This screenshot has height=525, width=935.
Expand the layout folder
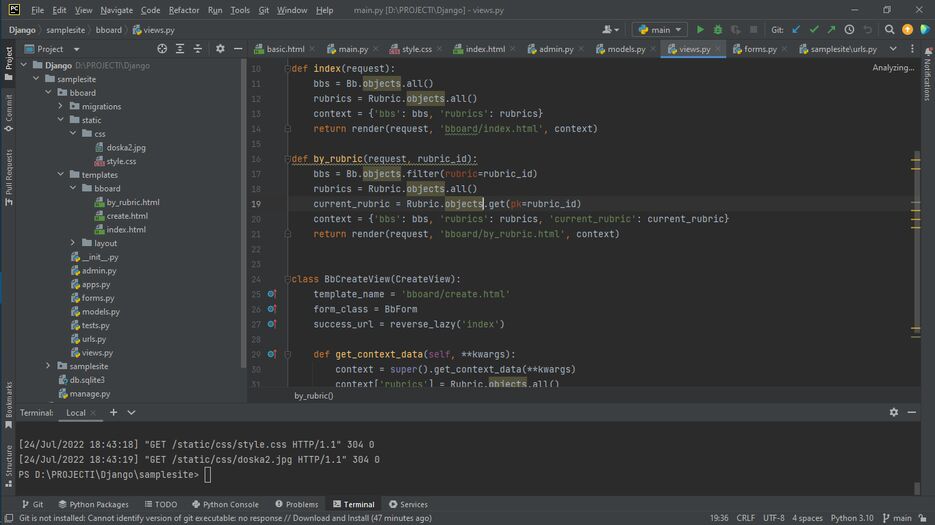tap(73, 243)
